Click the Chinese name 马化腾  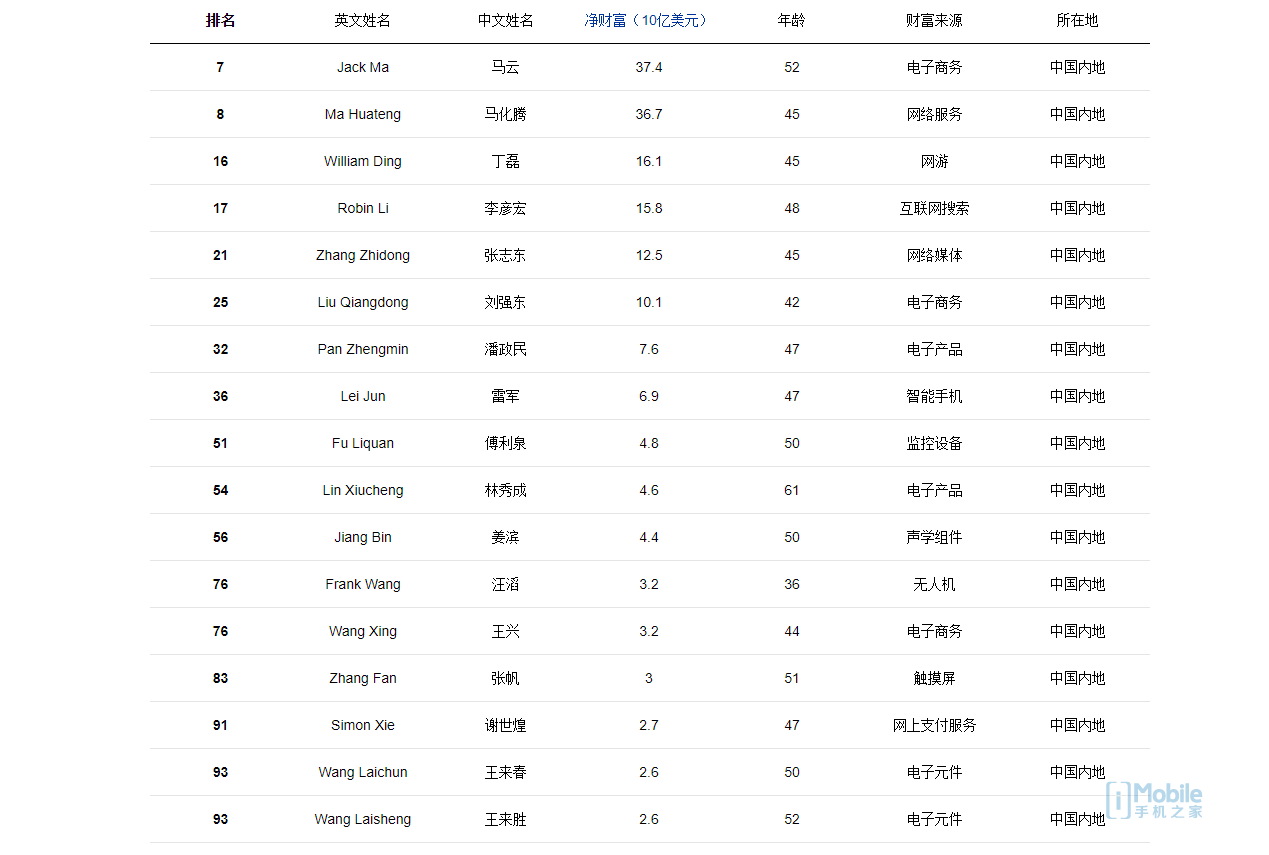click(x=506, y=114)
